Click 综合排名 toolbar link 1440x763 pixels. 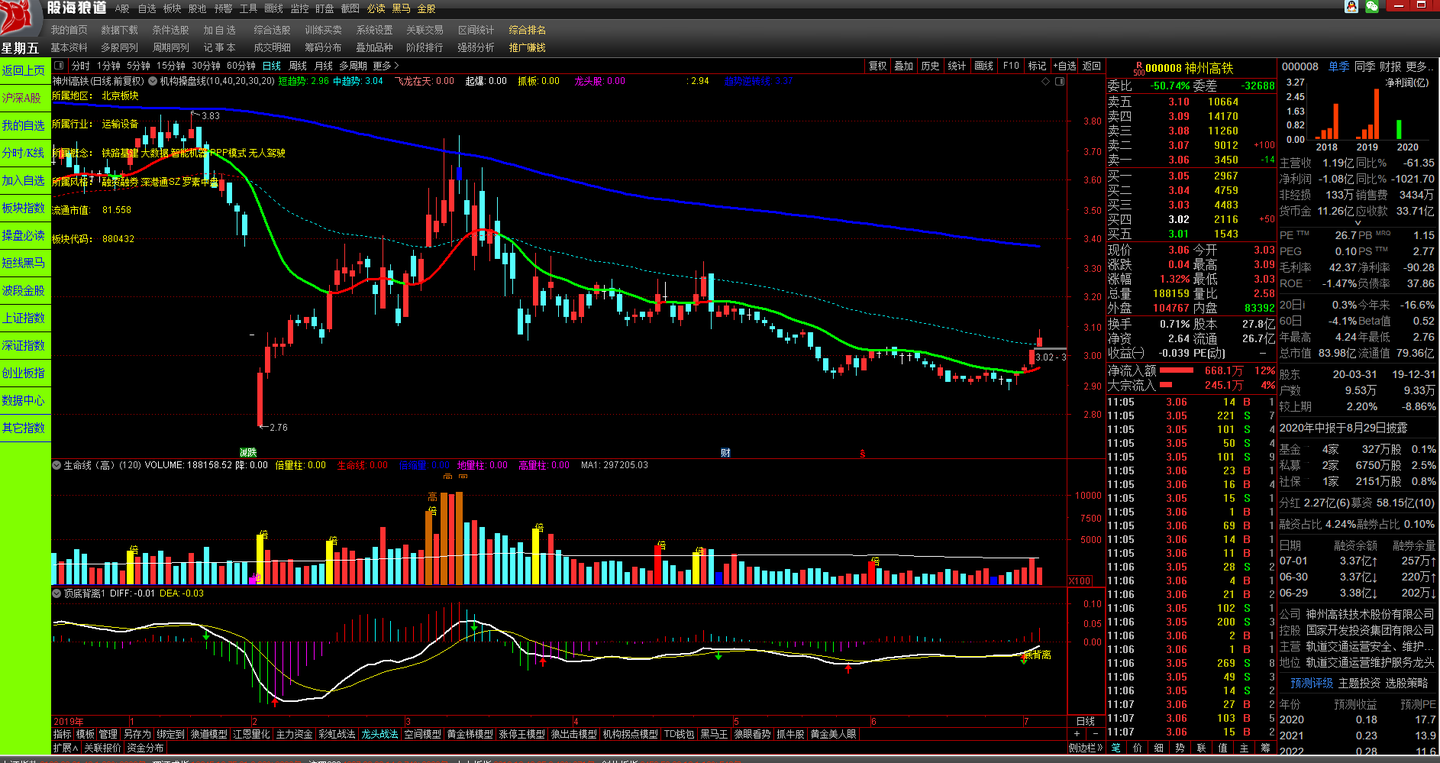(x=527, y=30)
